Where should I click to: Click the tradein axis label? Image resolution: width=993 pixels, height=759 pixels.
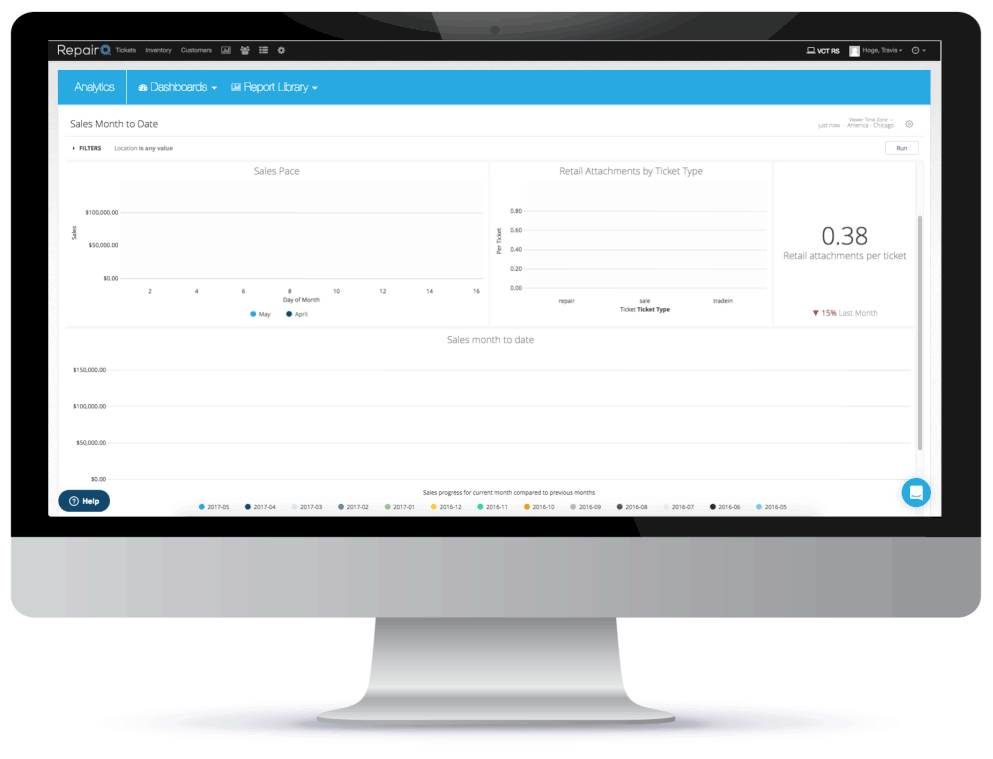point(723,301)
